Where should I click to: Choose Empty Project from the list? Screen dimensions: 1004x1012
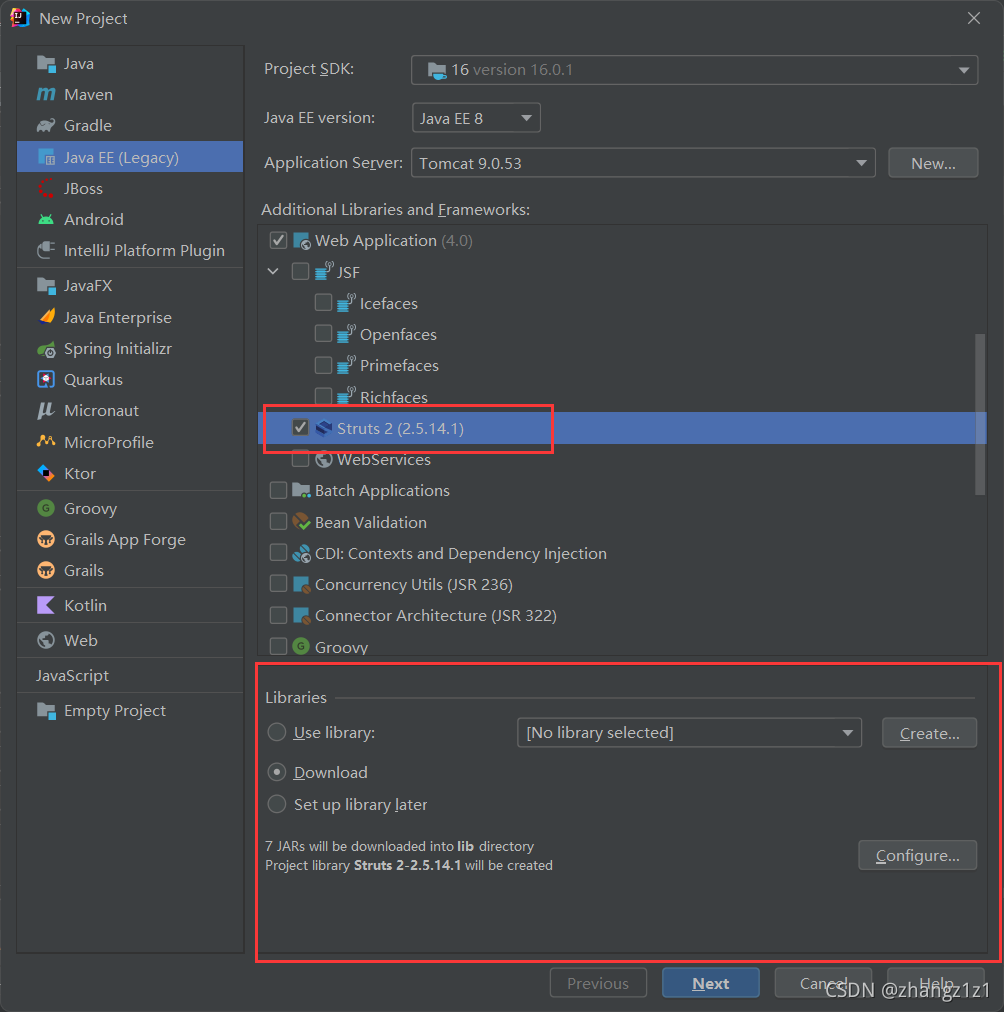pos(114,711)
